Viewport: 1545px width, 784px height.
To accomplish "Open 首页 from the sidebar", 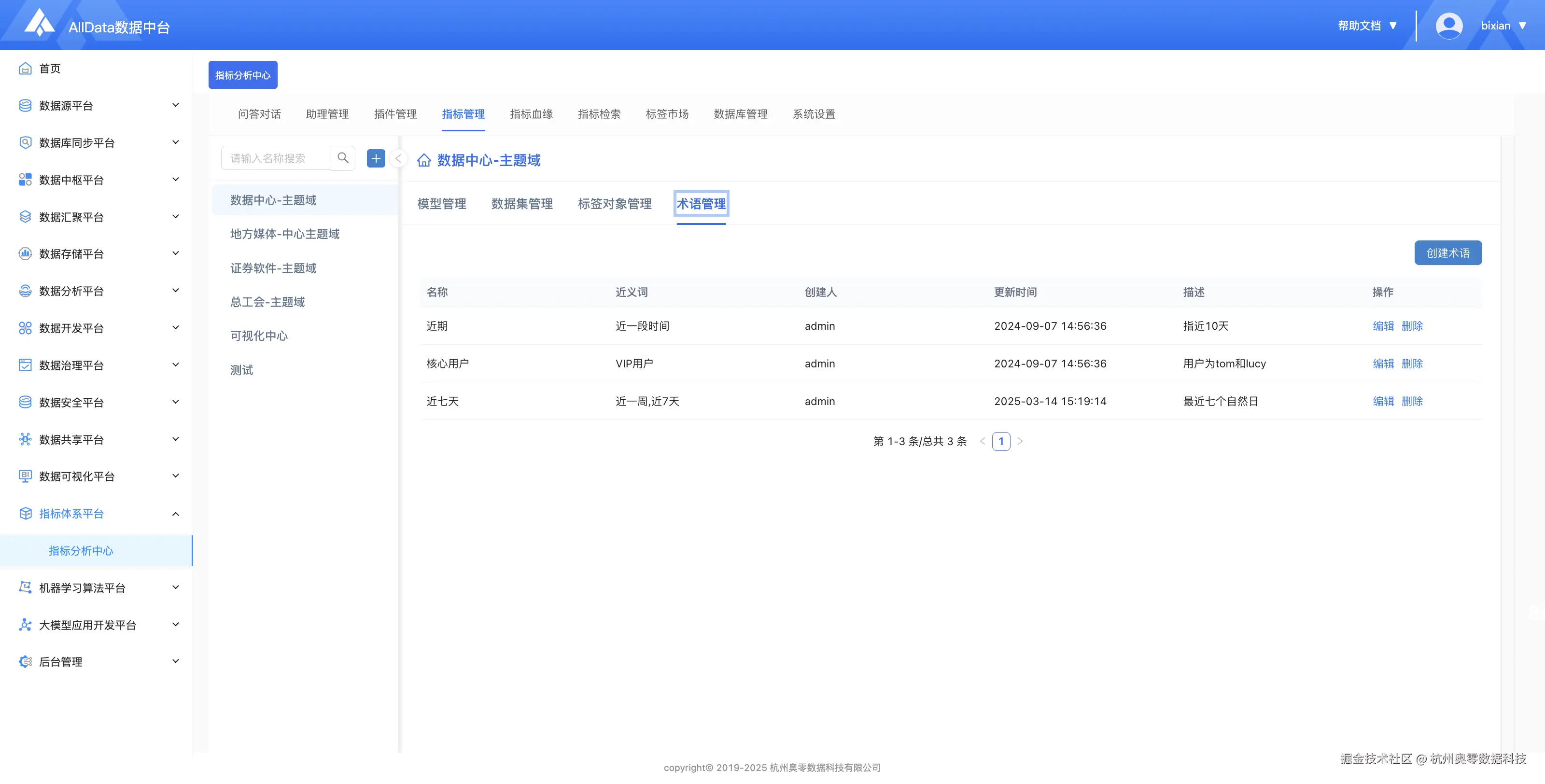I will 50,69.
